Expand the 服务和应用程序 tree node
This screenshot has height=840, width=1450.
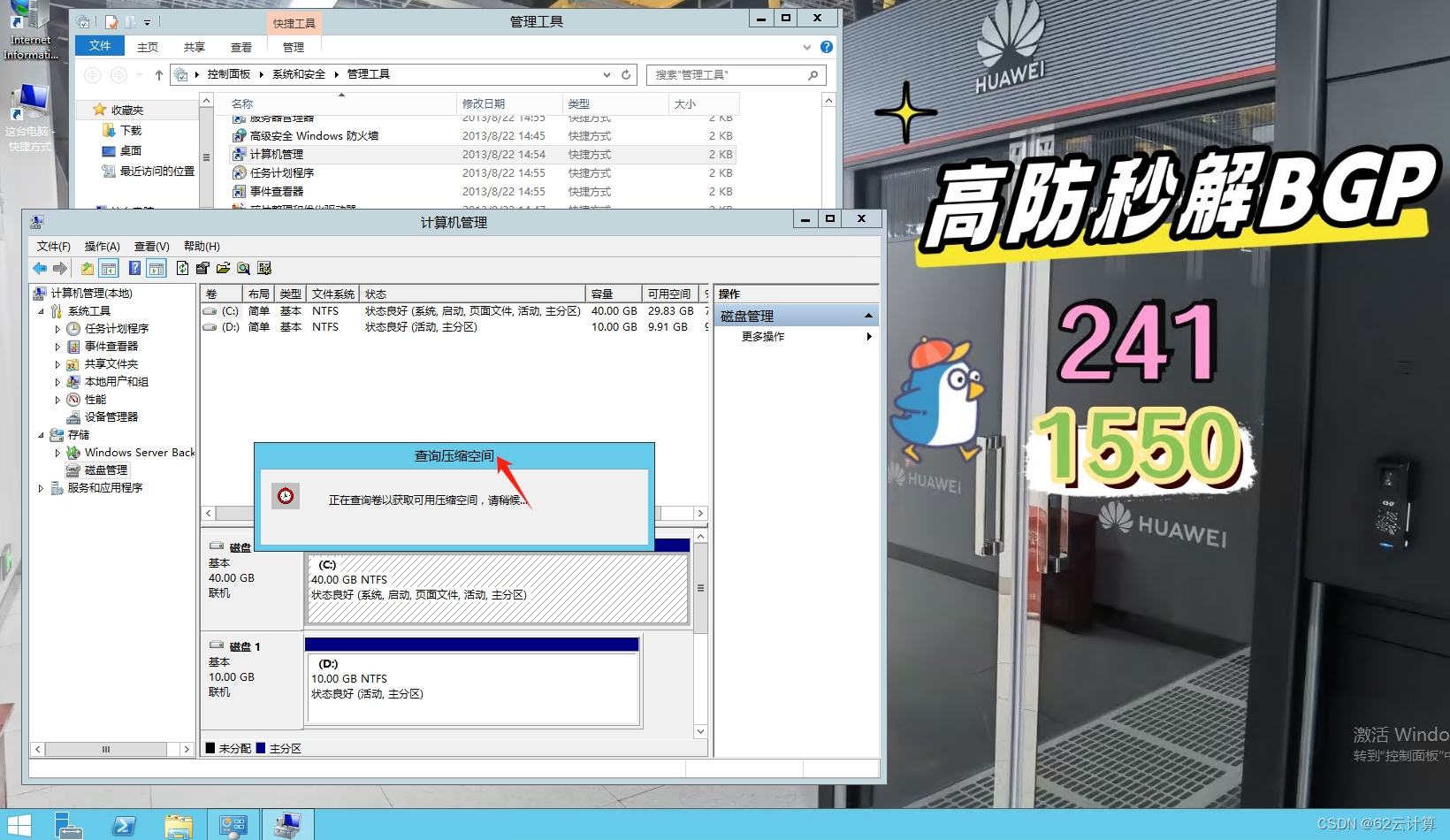click(41, 488)
